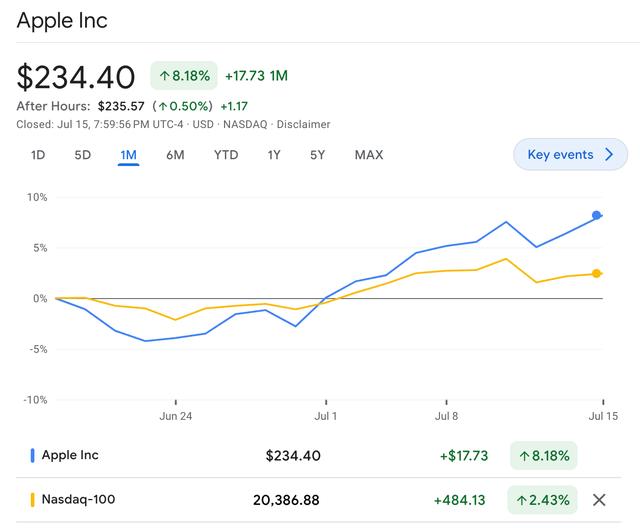Show the 5Y price history
Screen dimensions: 640x532
[x=317, y=155]
